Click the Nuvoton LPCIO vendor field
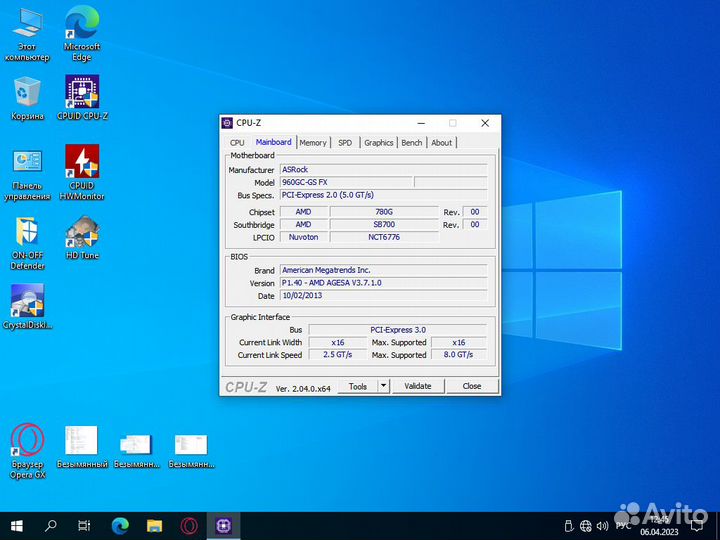720x540 pixels. [x=304, y=237]
